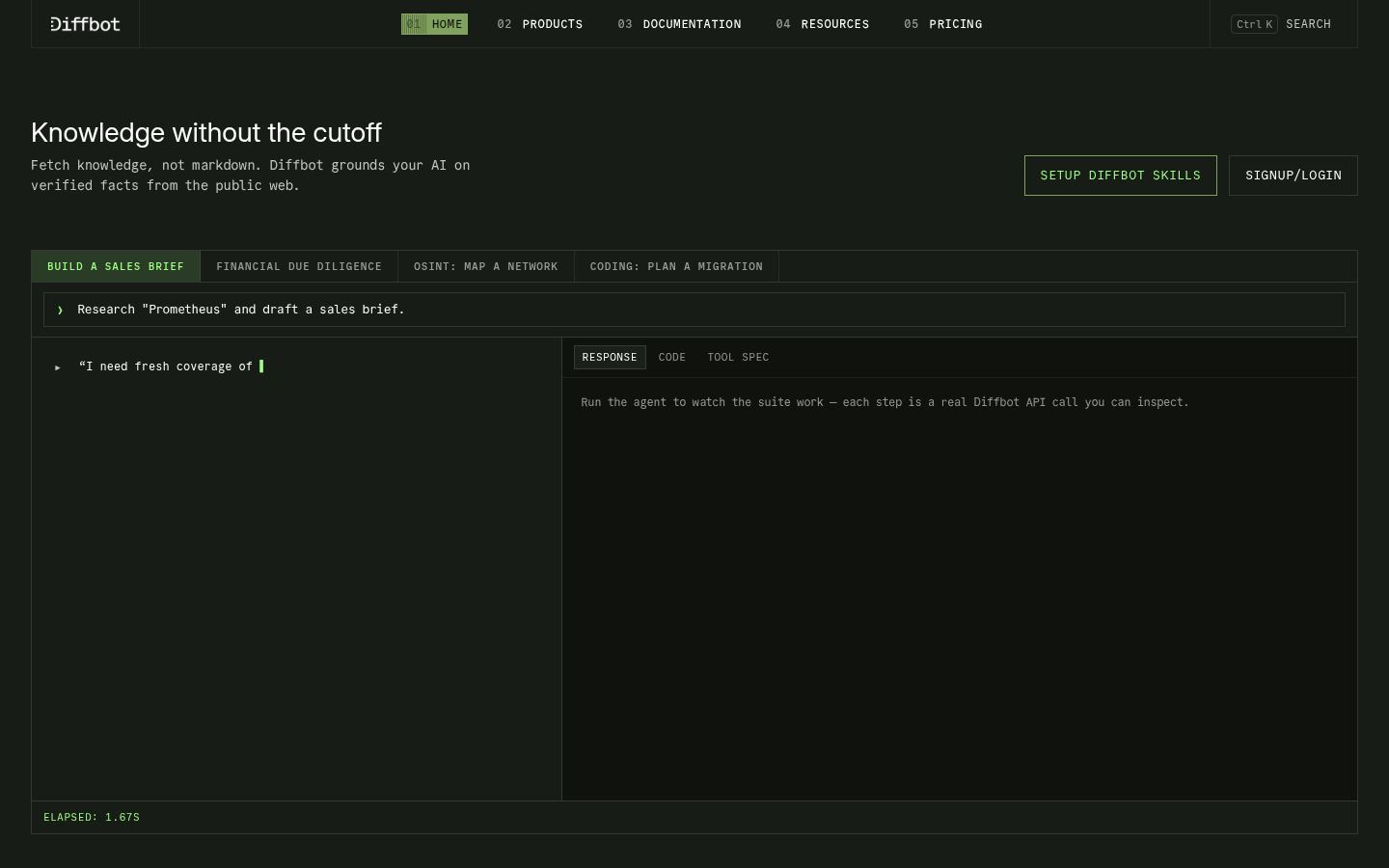Viewport: 1389px width, 868px height.
Task: Click the "Fetch knowledge, not markdown" tagline
Action: [x=251, y=176]
